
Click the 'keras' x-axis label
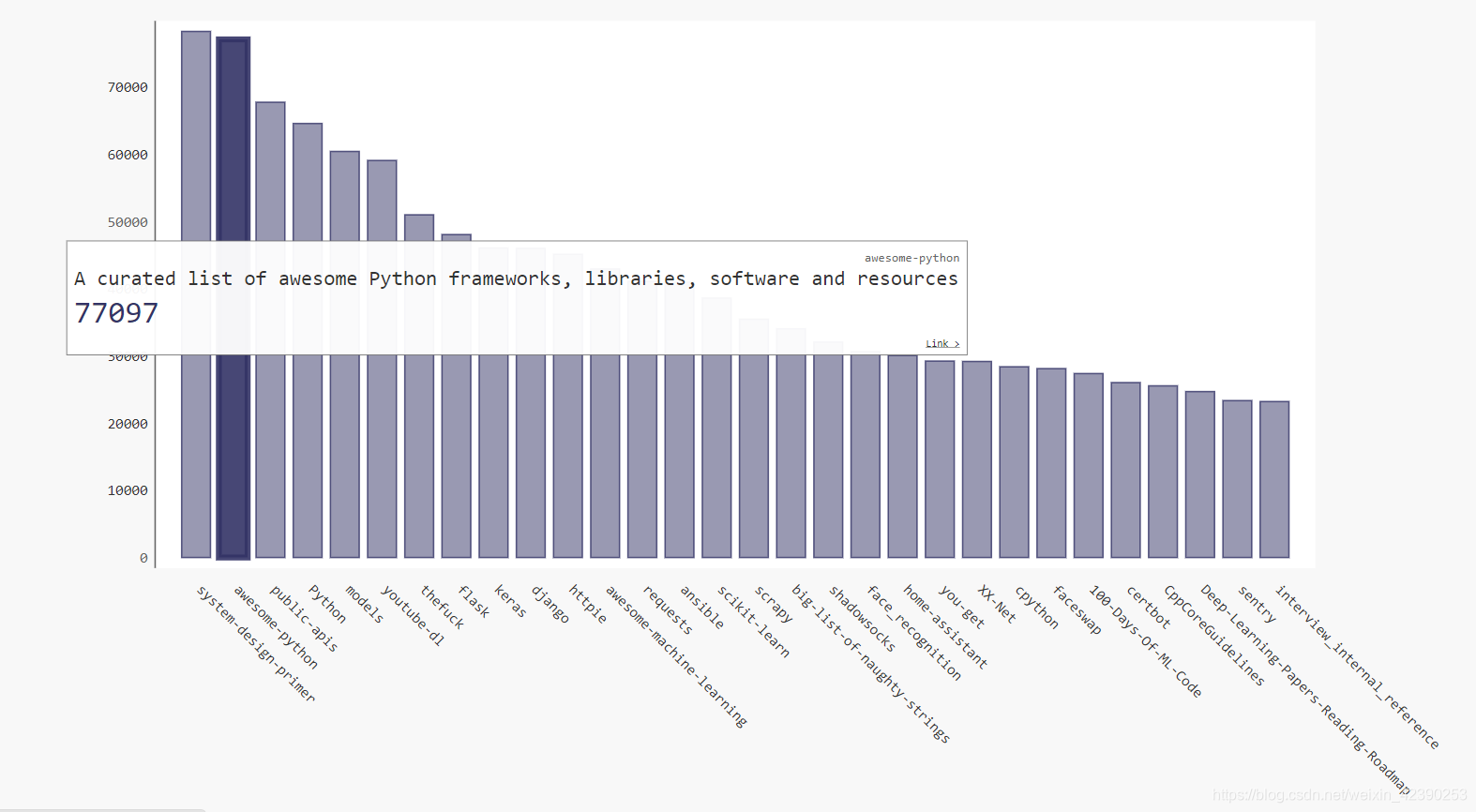[x=510, y=601]
